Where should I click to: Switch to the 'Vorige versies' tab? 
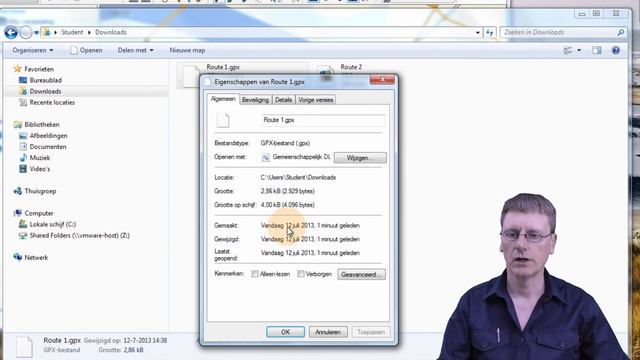[x=316, y=100]
